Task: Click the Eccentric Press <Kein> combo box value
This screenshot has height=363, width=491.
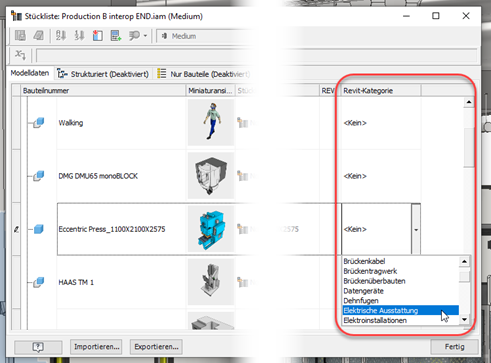Action: [x=377, y=229]
